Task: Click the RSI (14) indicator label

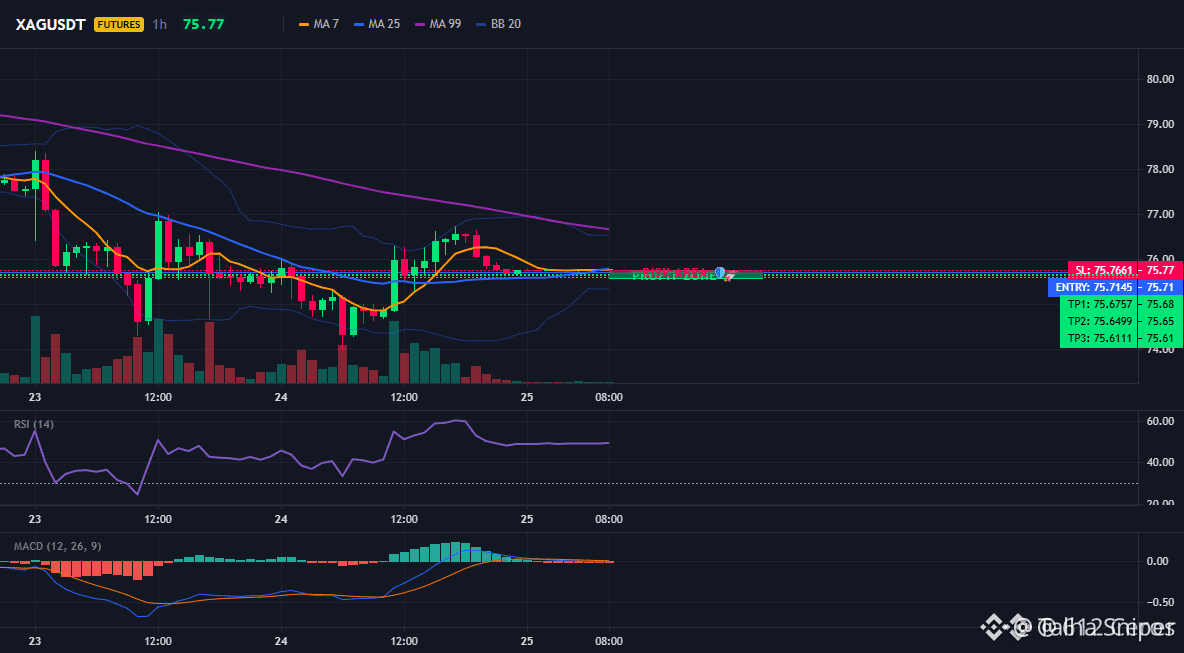Action: coord(34,424)
